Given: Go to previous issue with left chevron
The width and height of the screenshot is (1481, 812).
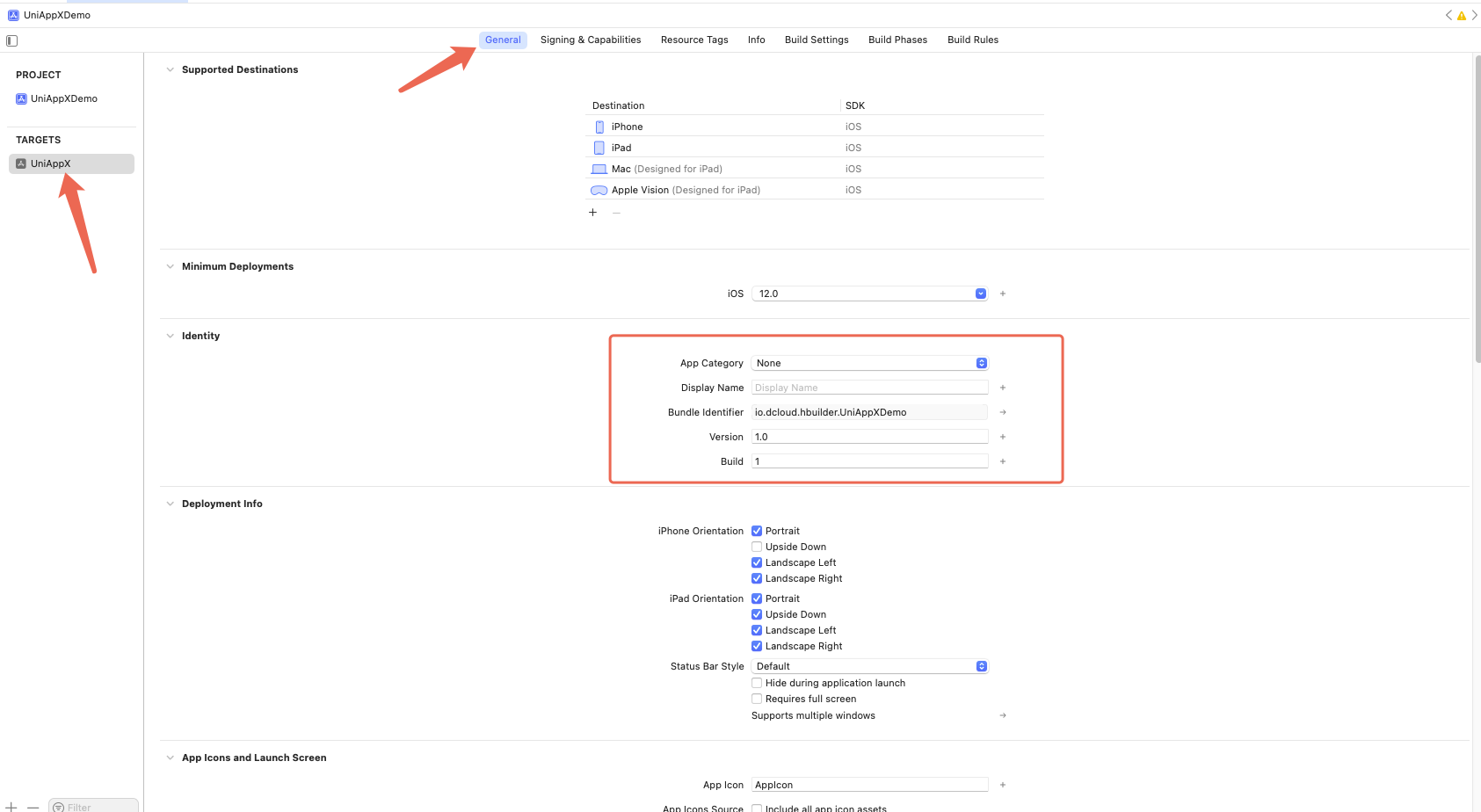Looking at the screenshot, I should coord(1448,15).
